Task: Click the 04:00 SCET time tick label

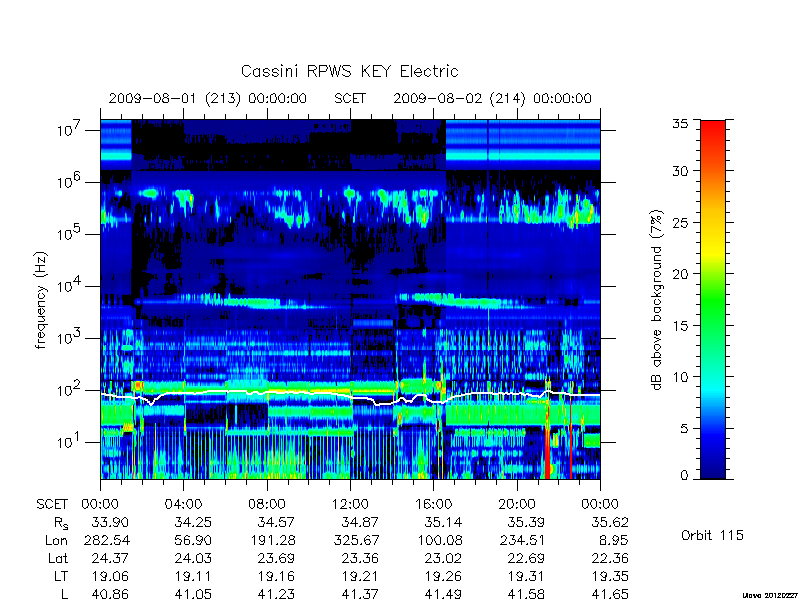Action: point(183,504)
